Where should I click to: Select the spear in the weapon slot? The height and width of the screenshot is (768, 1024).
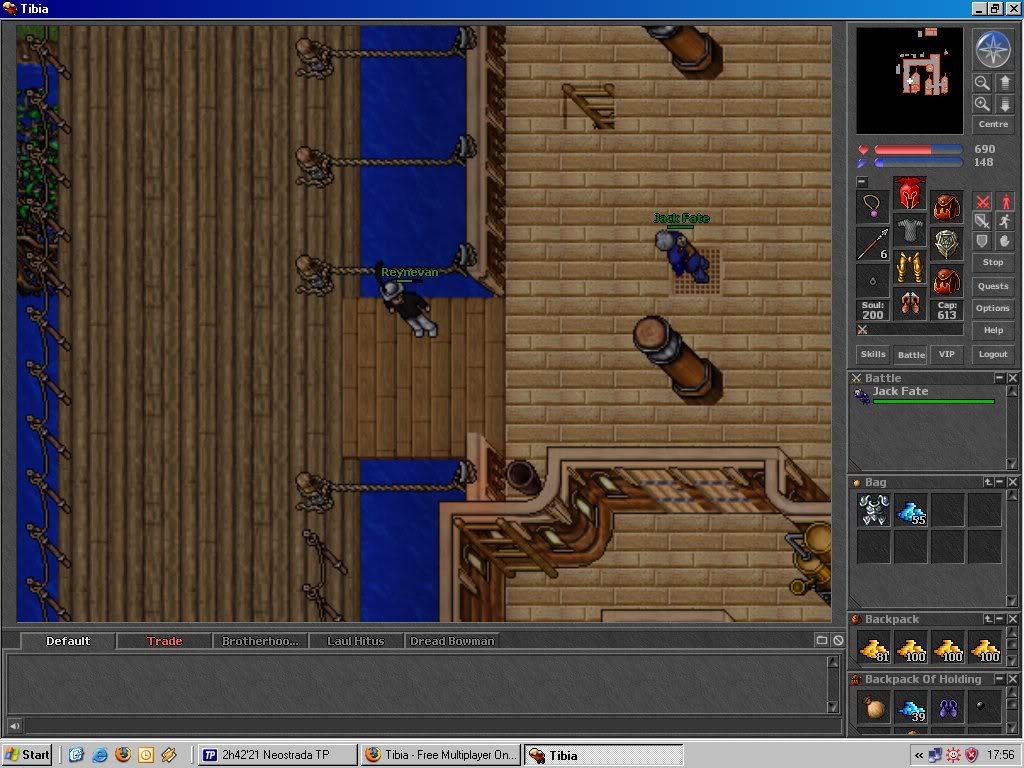coord(872,244)
